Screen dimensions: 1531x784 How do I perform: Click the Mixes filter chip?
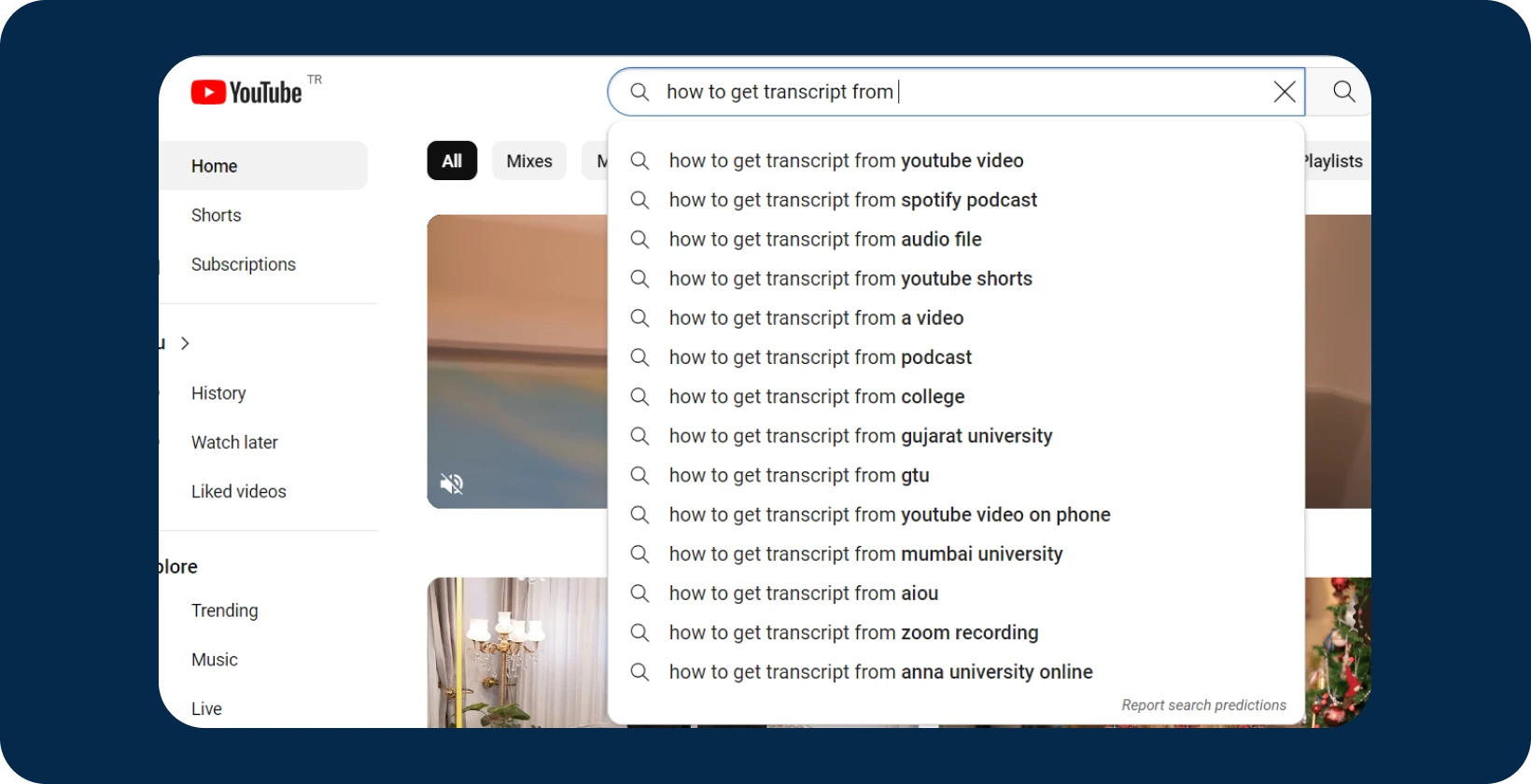tap(529, 161)
